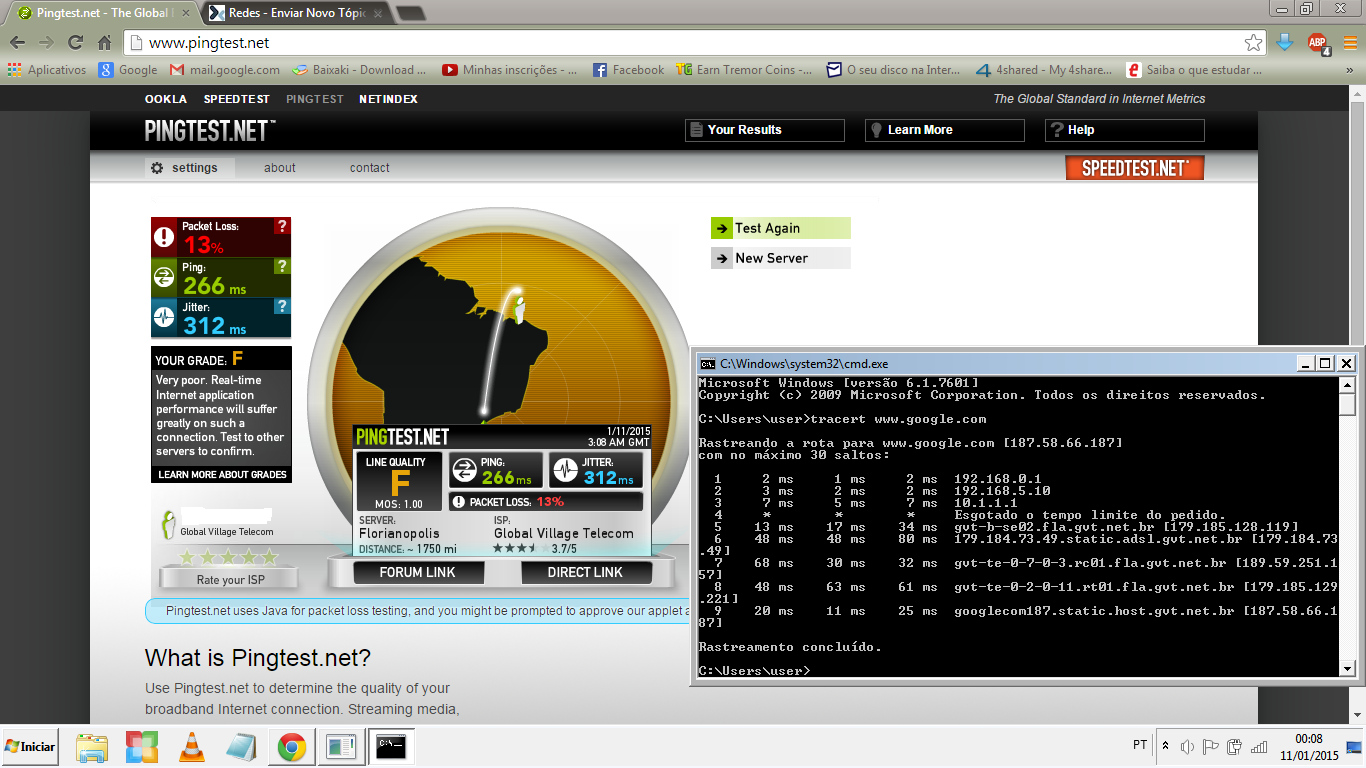1366x768 pixels.
Task: Click the Your Results button
Action: coord(765,130)
